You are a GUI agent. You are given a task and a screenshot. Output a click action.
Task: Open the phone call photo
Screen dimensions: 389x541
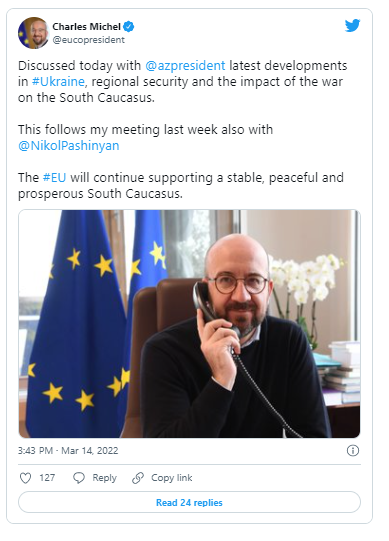coord(189,324)
